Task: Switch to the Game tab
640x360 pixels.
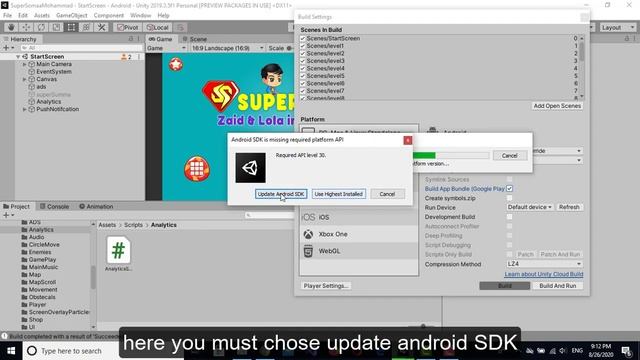Action: [160, 39]
